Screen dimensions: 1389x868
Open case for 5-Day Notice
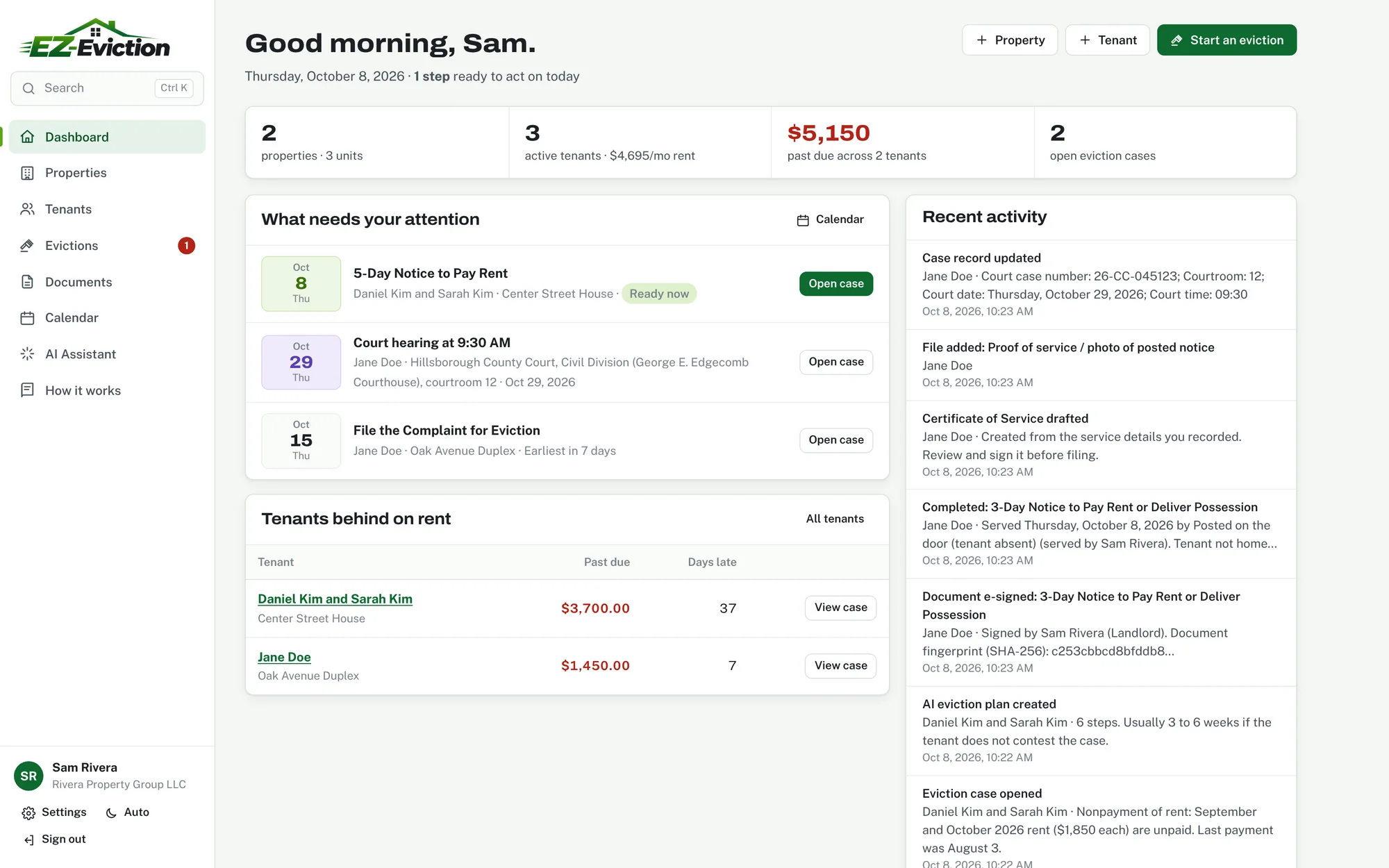[x=836, y=283]
